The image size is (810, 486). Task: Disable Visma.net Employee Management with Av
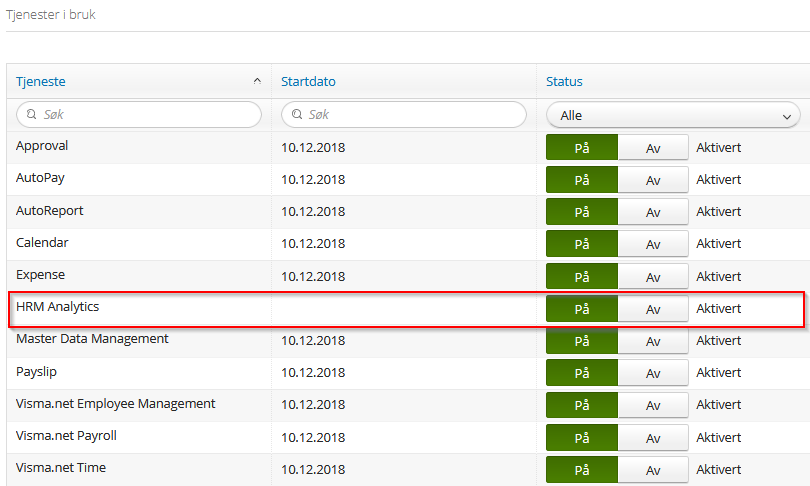click(653, 405)
